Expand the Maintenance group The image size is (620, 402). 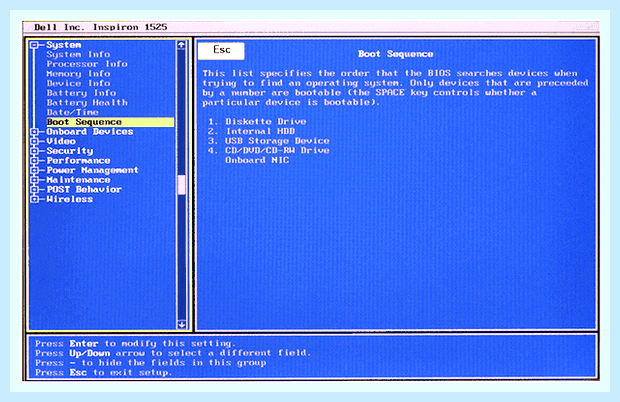tap(34, 180)
